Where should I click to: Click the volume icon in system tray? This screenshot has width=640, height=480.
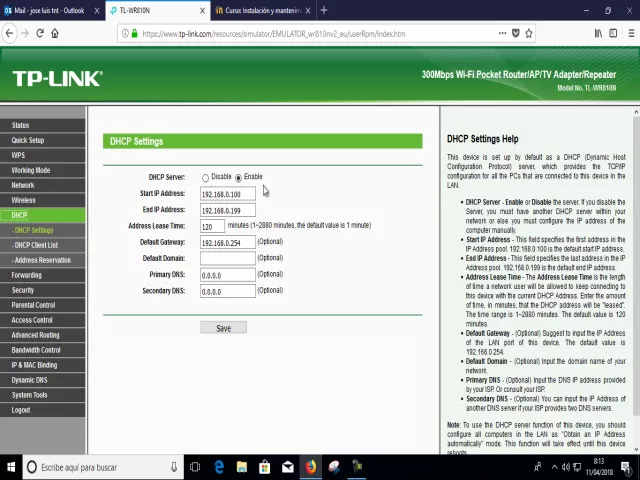565,467
